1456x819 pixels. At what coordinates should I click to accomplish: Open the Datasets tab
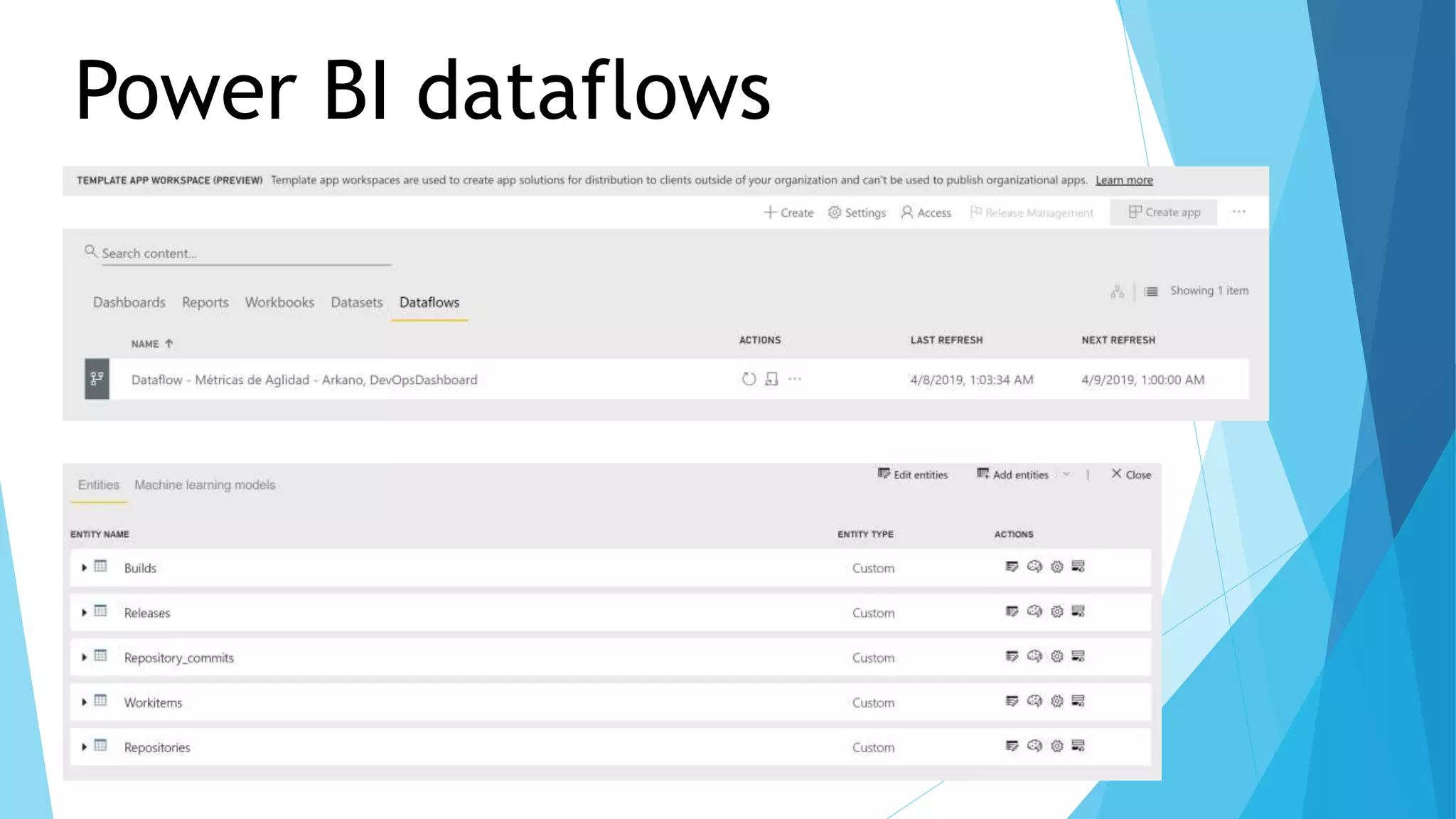(x=357, y=302)
